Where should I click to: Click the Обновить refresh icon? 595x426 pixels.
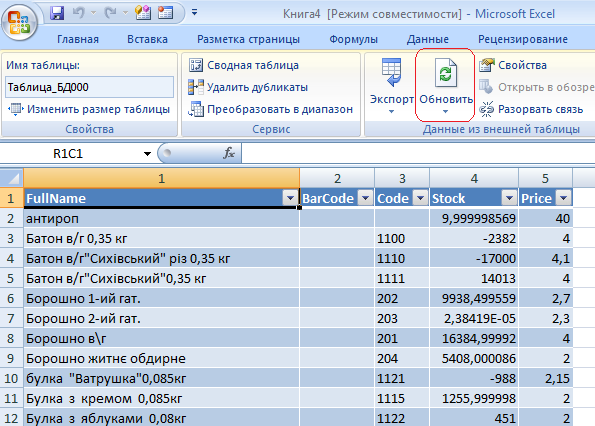tap(445, 72)
